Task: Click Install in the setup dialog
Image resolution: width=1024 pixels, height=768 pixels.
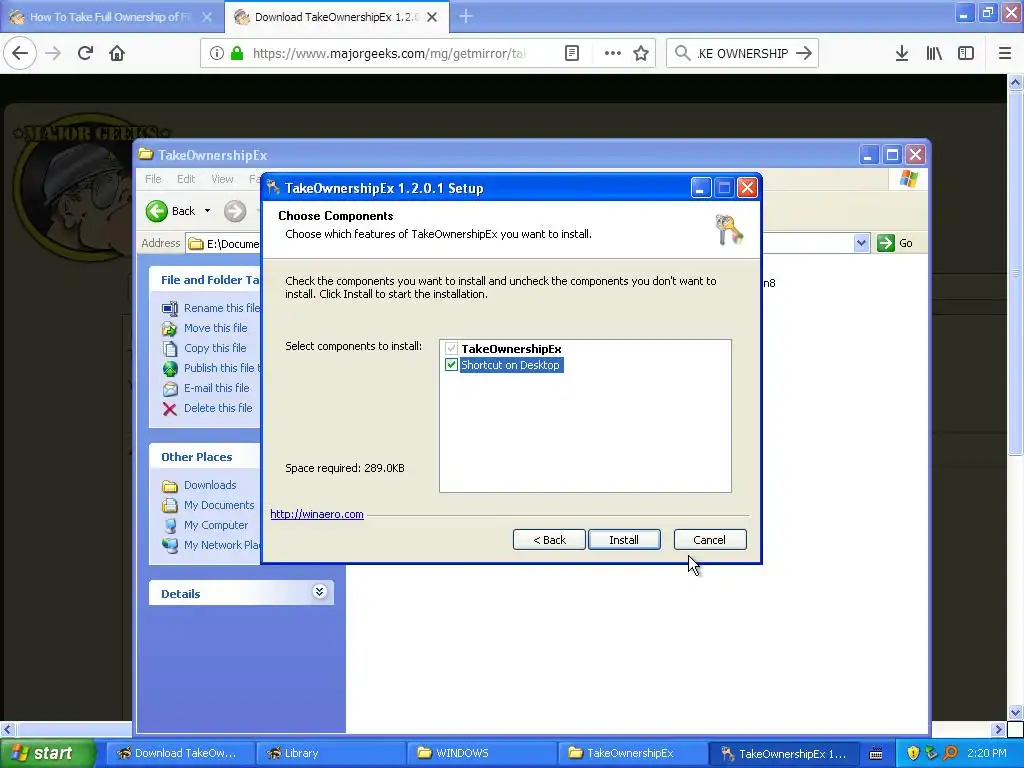Action: click(624, 539)
